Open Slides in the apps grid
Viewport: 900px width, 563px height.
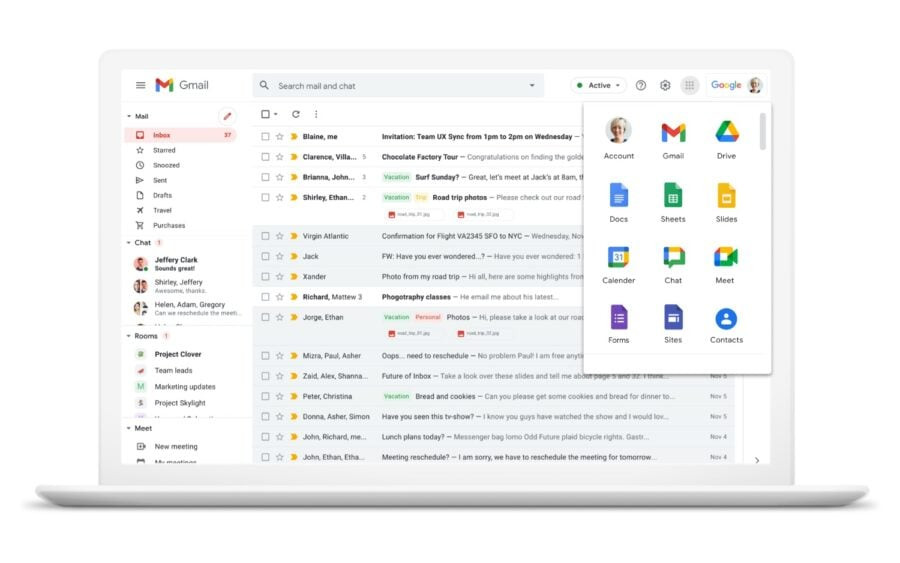point(727,196)
